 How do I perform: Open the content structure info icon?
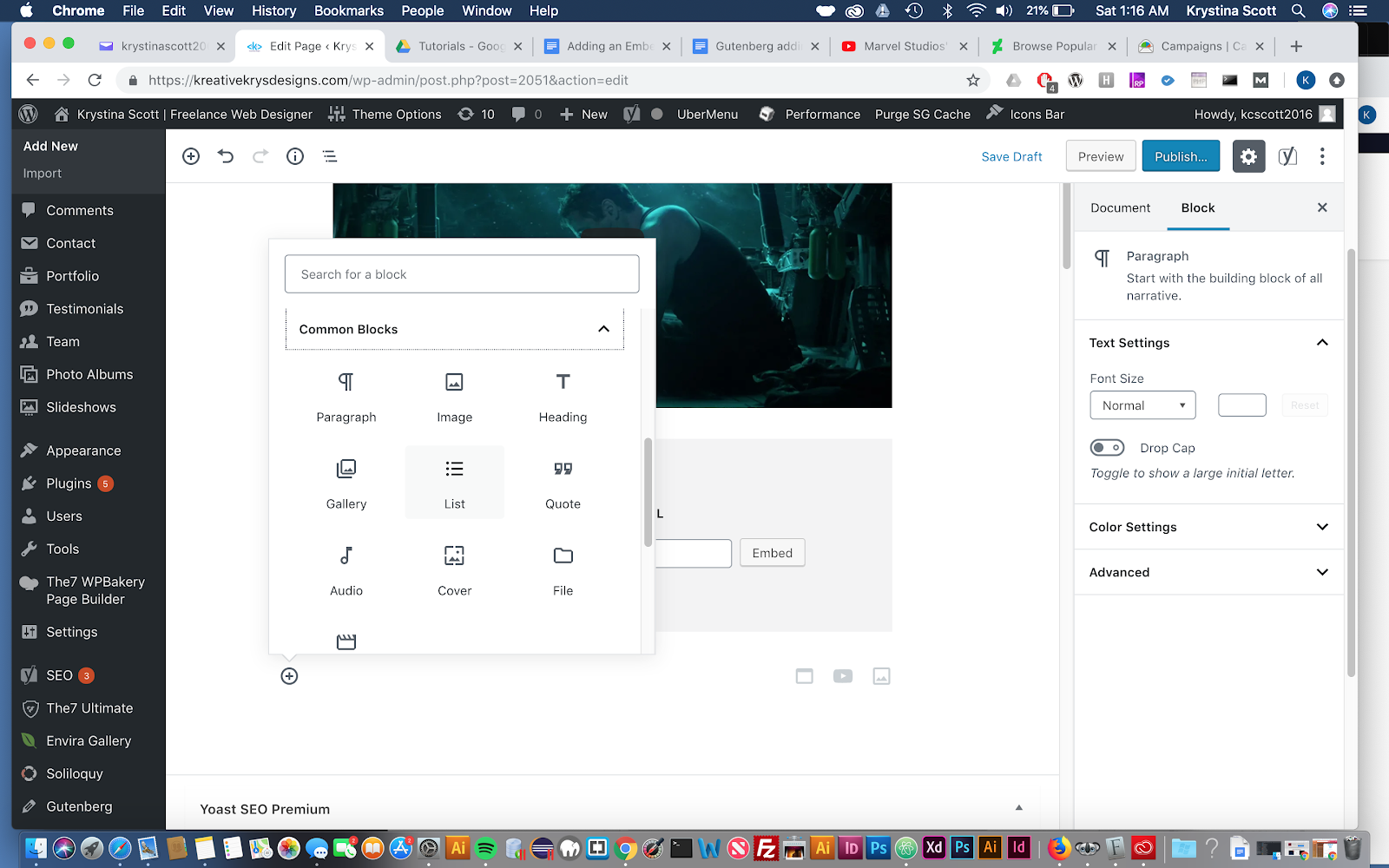coord(295,156)
